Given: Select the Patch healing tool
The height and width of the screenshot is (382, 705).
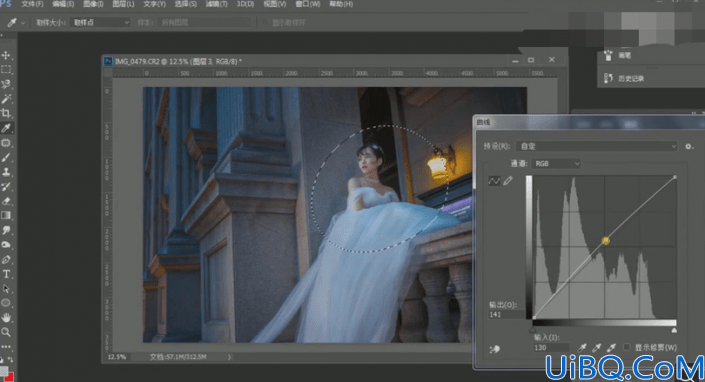Looking at the screenshot, I should pyautogui.click(x=6, y=143).
